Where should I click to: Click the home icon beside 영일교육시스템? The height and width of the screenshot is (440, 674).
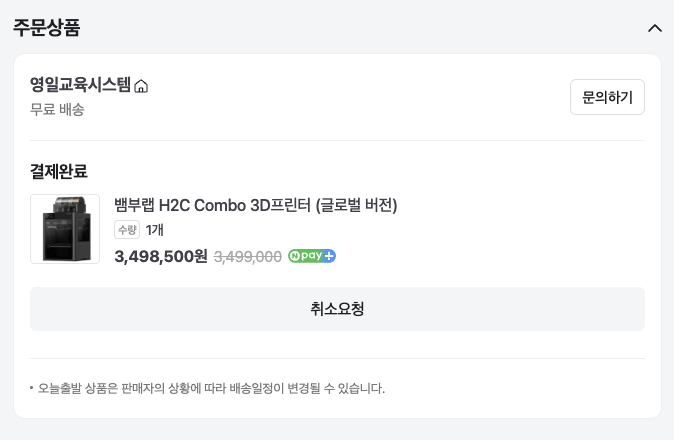tap(141, 86)
